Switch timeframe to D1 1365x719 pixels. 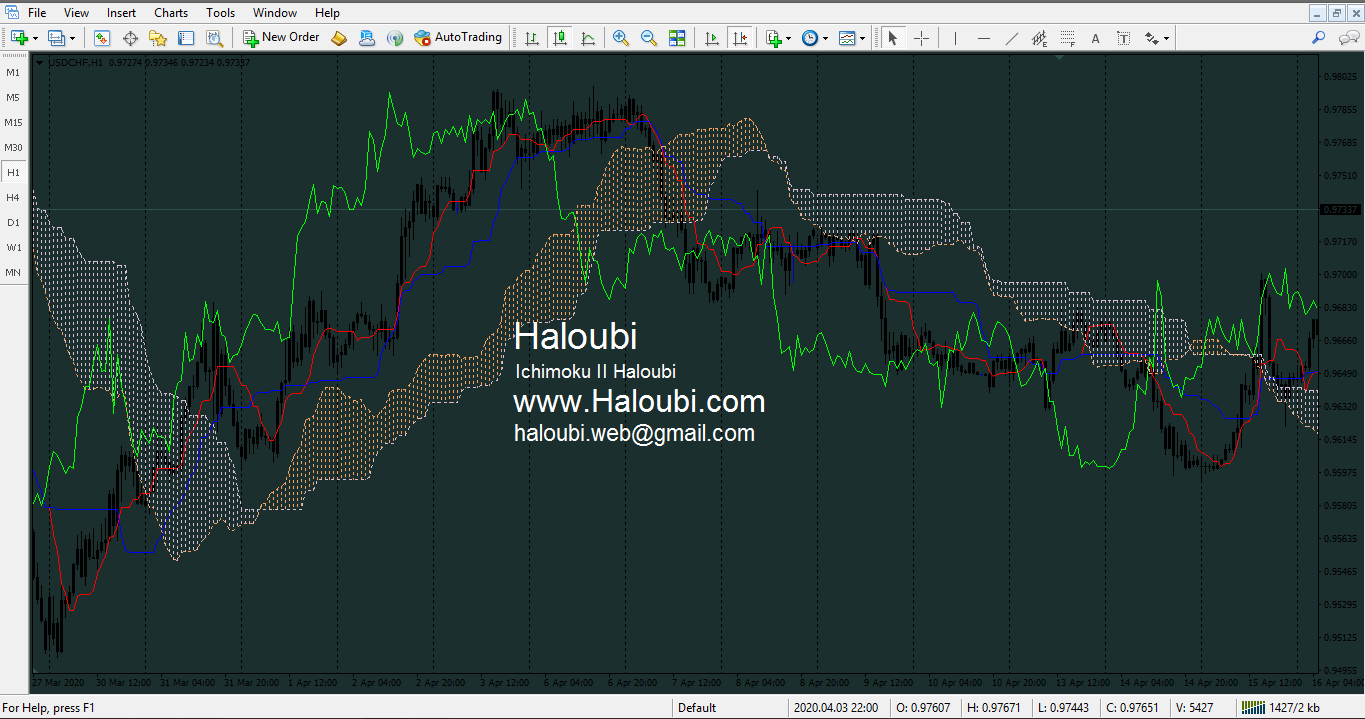[x=13, y=222]
